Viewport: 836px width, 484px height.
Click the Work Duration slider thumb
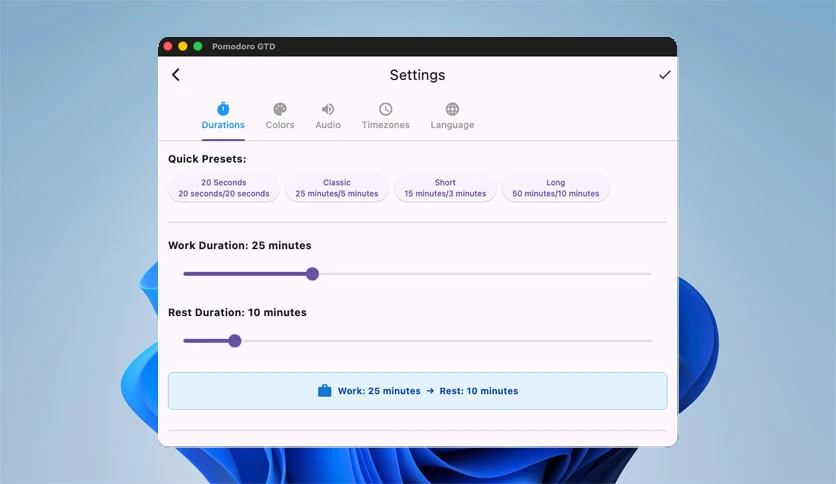pyautogui.click(x=312, y=274)
